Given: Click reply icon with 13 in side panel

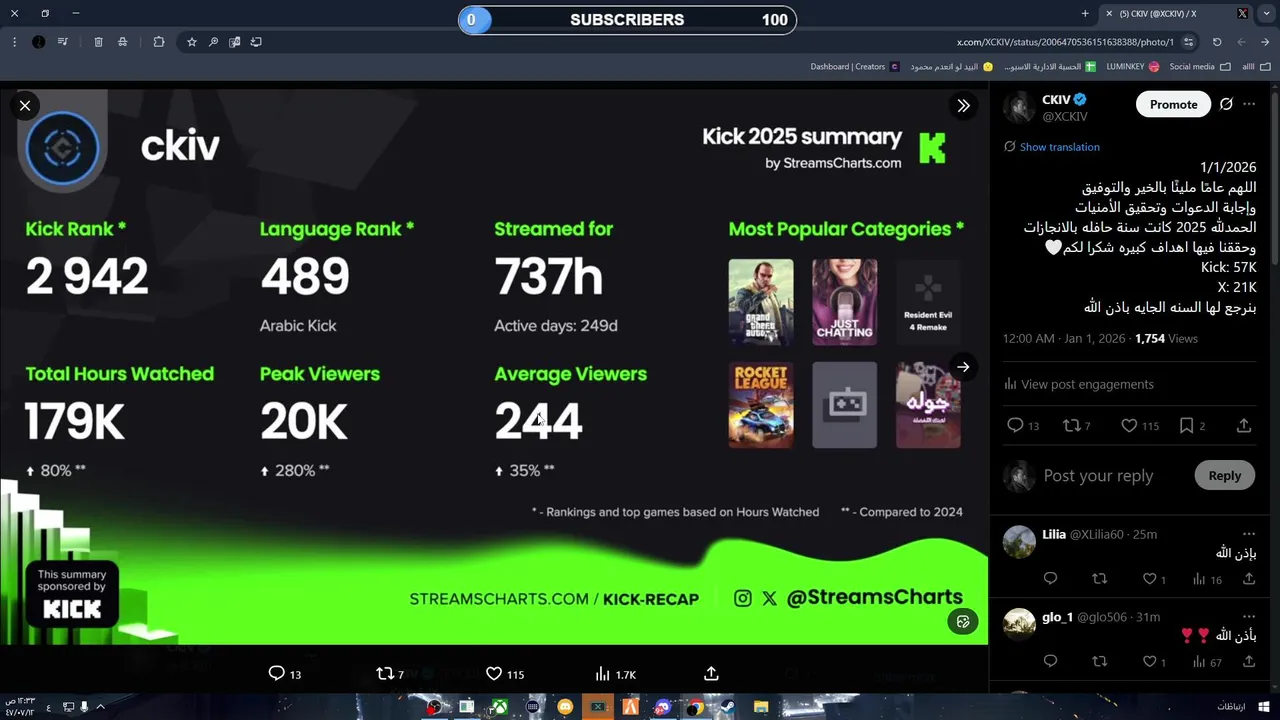Looking at the screenshot, I should (1015, 425).
